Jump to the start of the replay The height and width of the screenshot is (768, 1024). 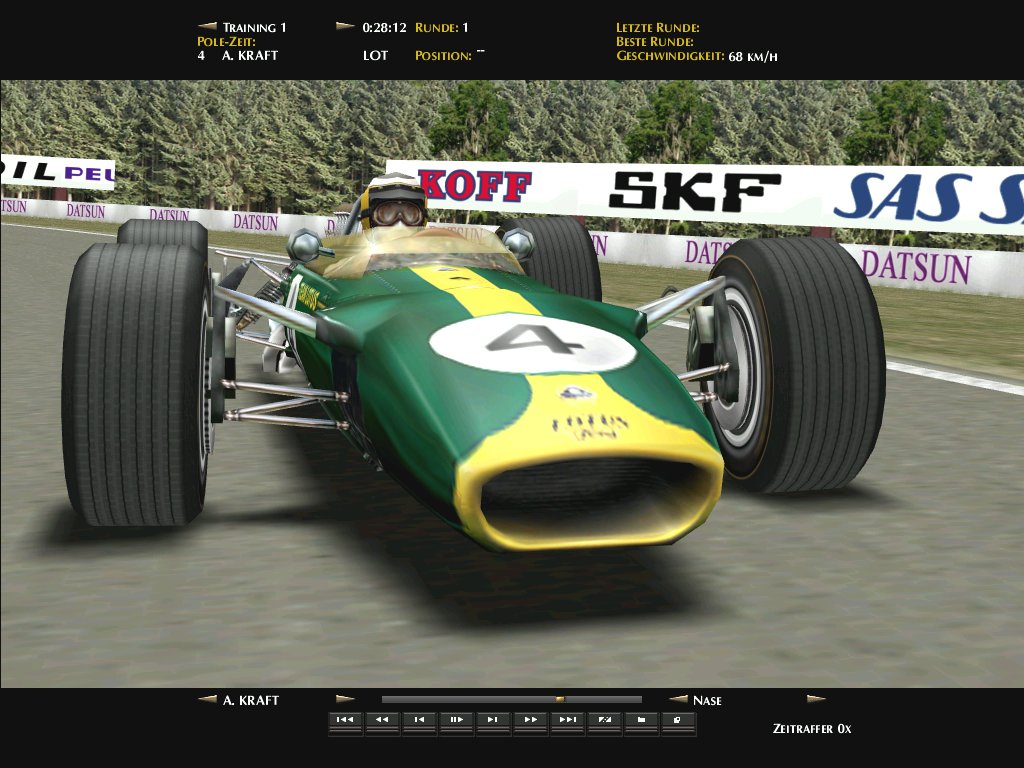345,720
